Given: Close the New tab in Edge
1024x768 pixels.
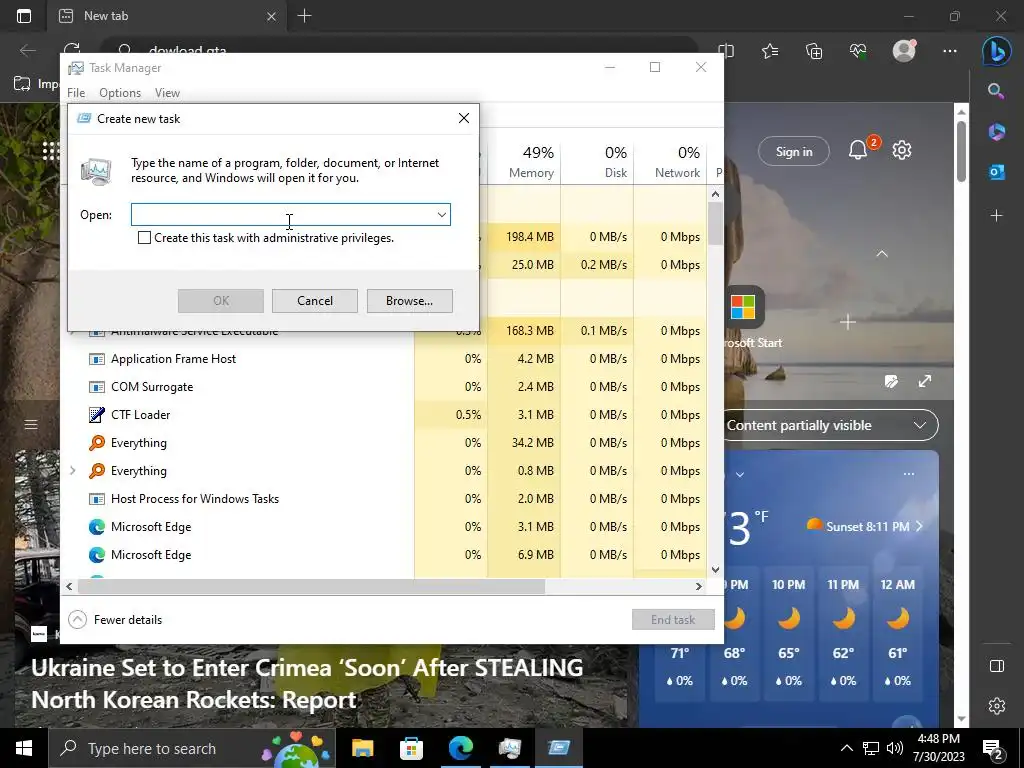Looking at the screenshot, I should click(272, 16).
